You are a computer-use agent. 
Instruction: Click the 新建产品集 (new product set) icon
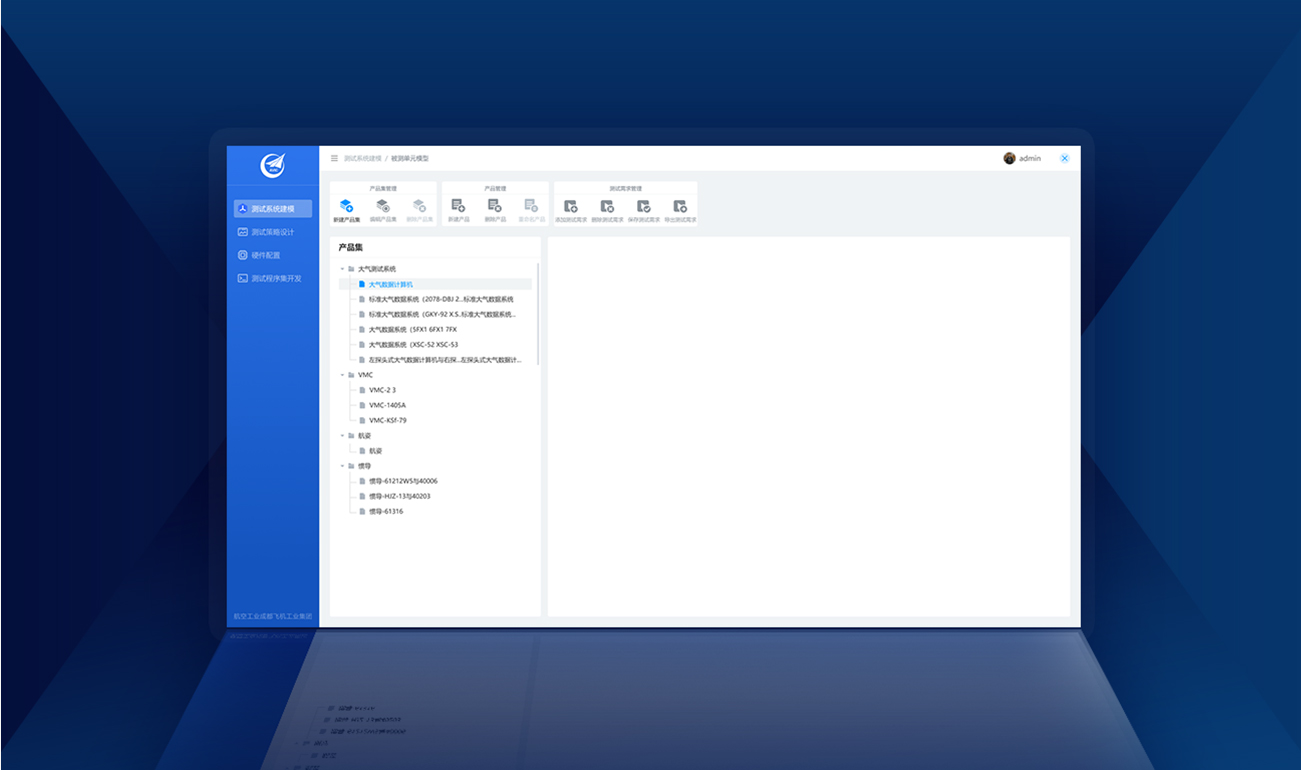click(346, 206)
